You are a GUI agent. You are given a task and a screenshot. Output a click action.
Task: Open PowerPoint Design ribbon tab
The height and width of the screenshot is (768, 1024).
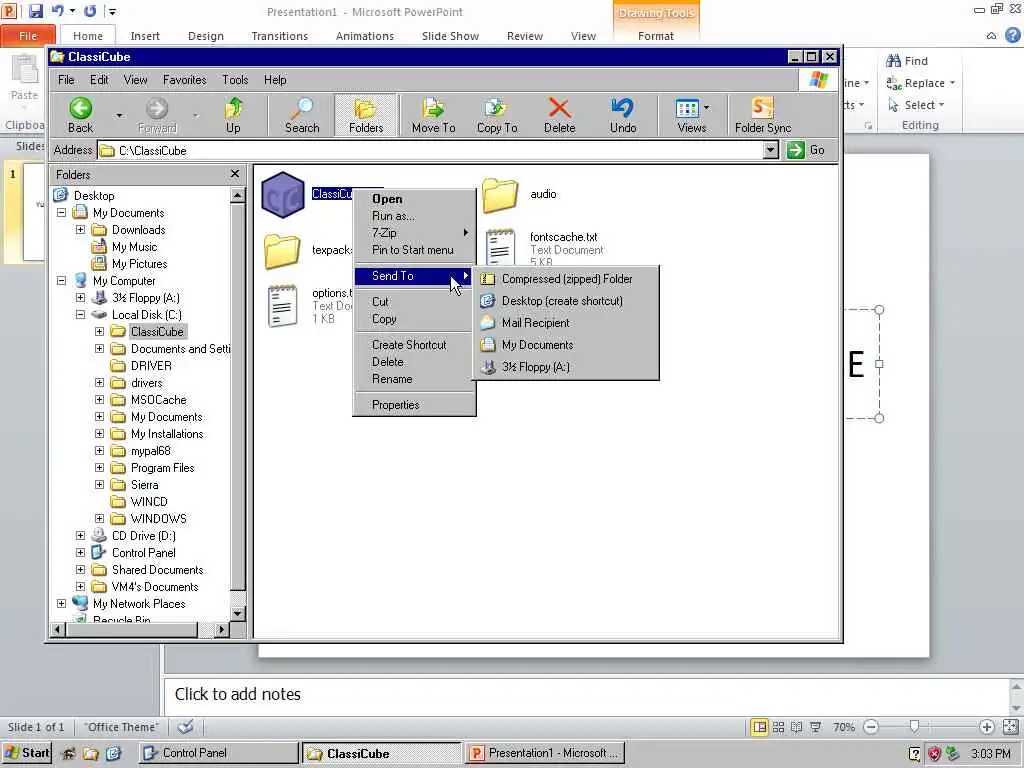[x=206, y=36]
